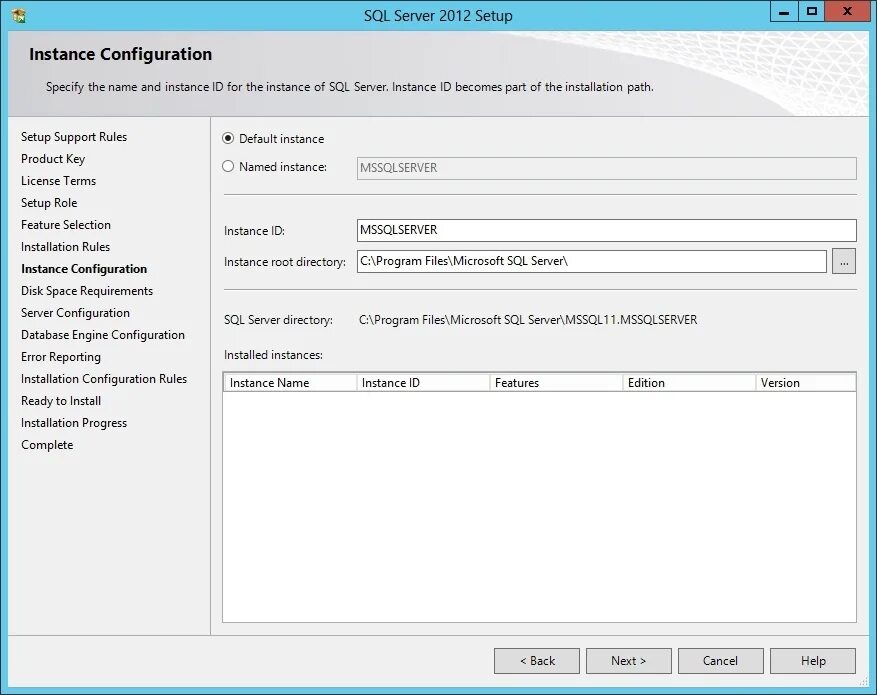Select Product Key step in sidebar

coord(53,159)
